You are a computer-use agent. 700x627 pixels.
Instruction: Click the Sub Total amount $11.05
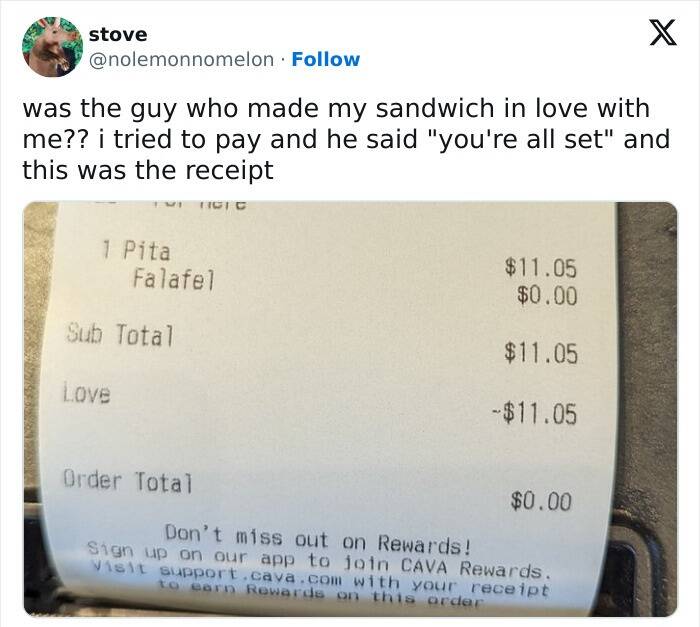point(541,352)
